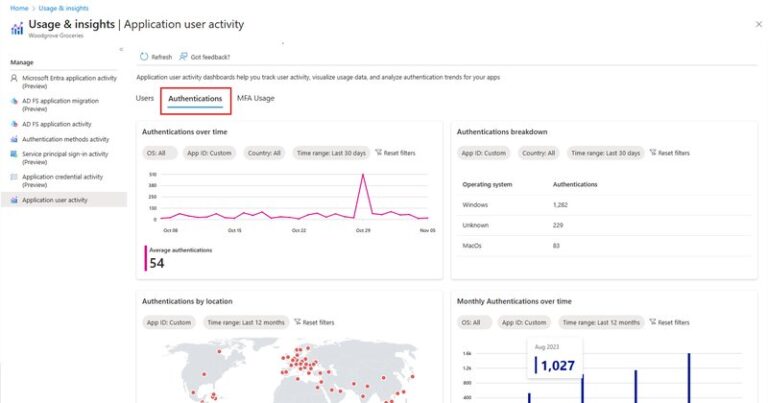
Task: Click the Usage & insights chart icon in the header
Action: (x=17, y=29)
